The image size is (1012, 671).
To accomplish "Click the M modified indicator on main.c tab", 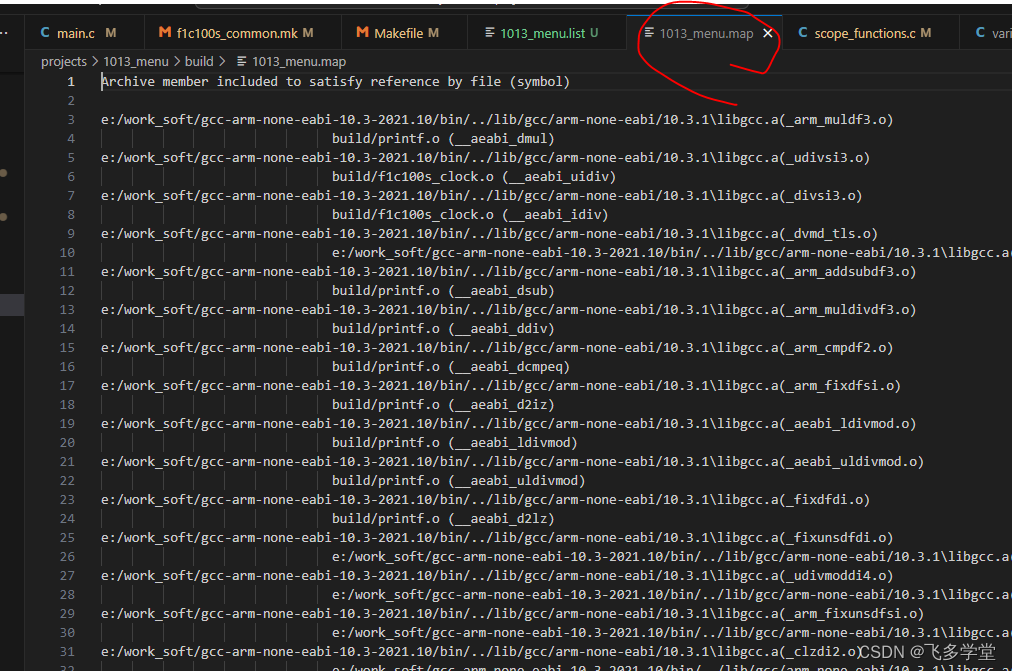I will click(110, 33).
